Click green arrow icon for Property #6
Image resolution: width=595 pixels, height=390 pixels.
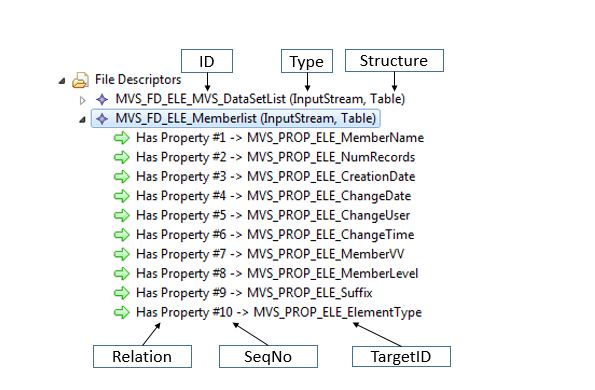(x=122, y=234)
